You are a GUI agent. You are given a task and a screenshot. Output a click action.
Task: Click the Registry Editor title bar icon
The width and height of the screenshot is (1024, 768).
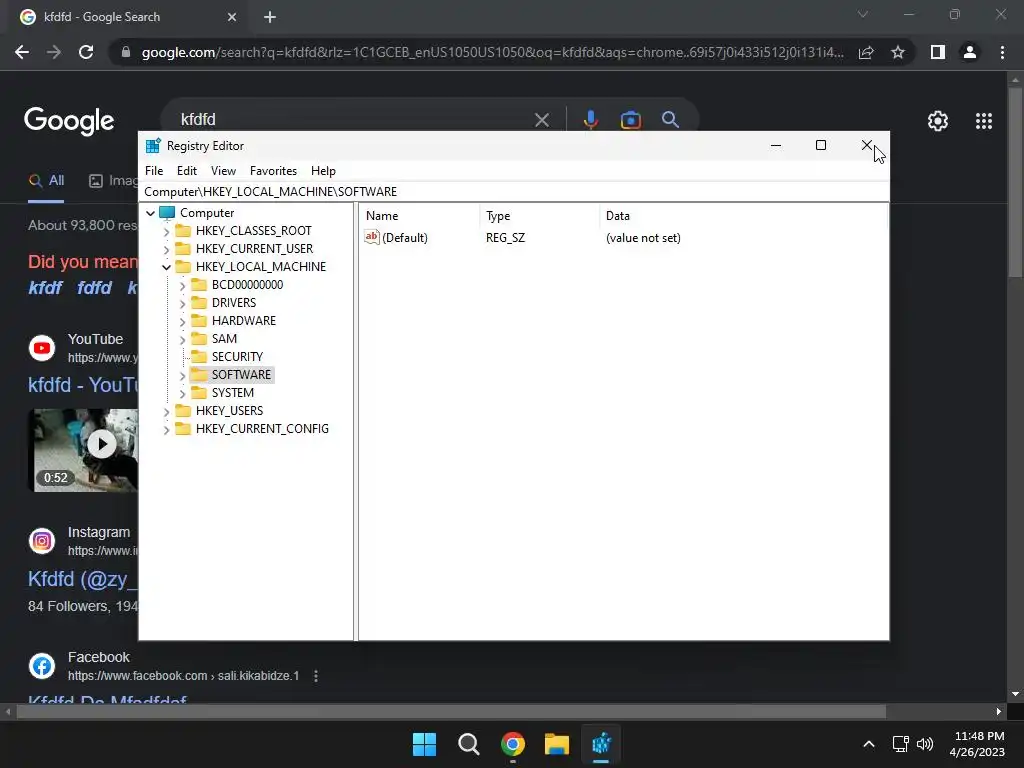pos(153,146)
